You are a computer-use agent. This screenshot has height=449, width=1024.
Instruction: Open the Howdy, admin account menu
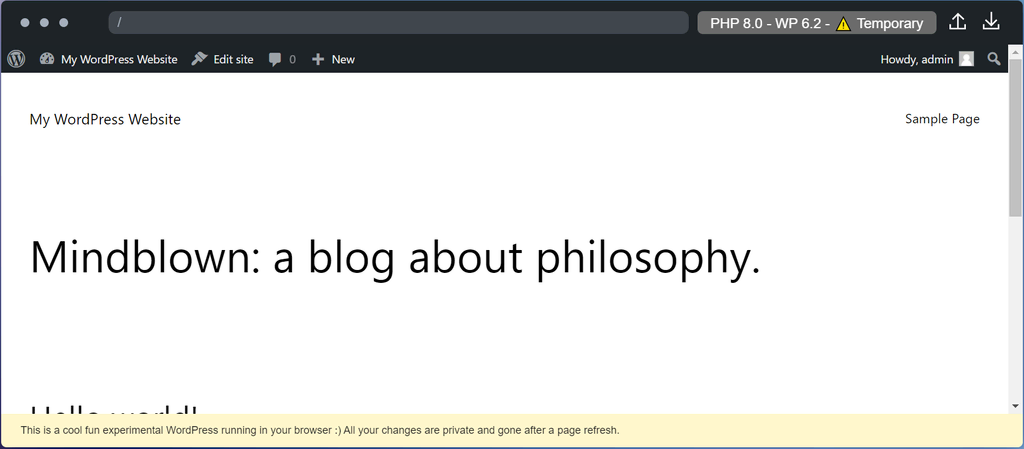click(x=916, y=59)
